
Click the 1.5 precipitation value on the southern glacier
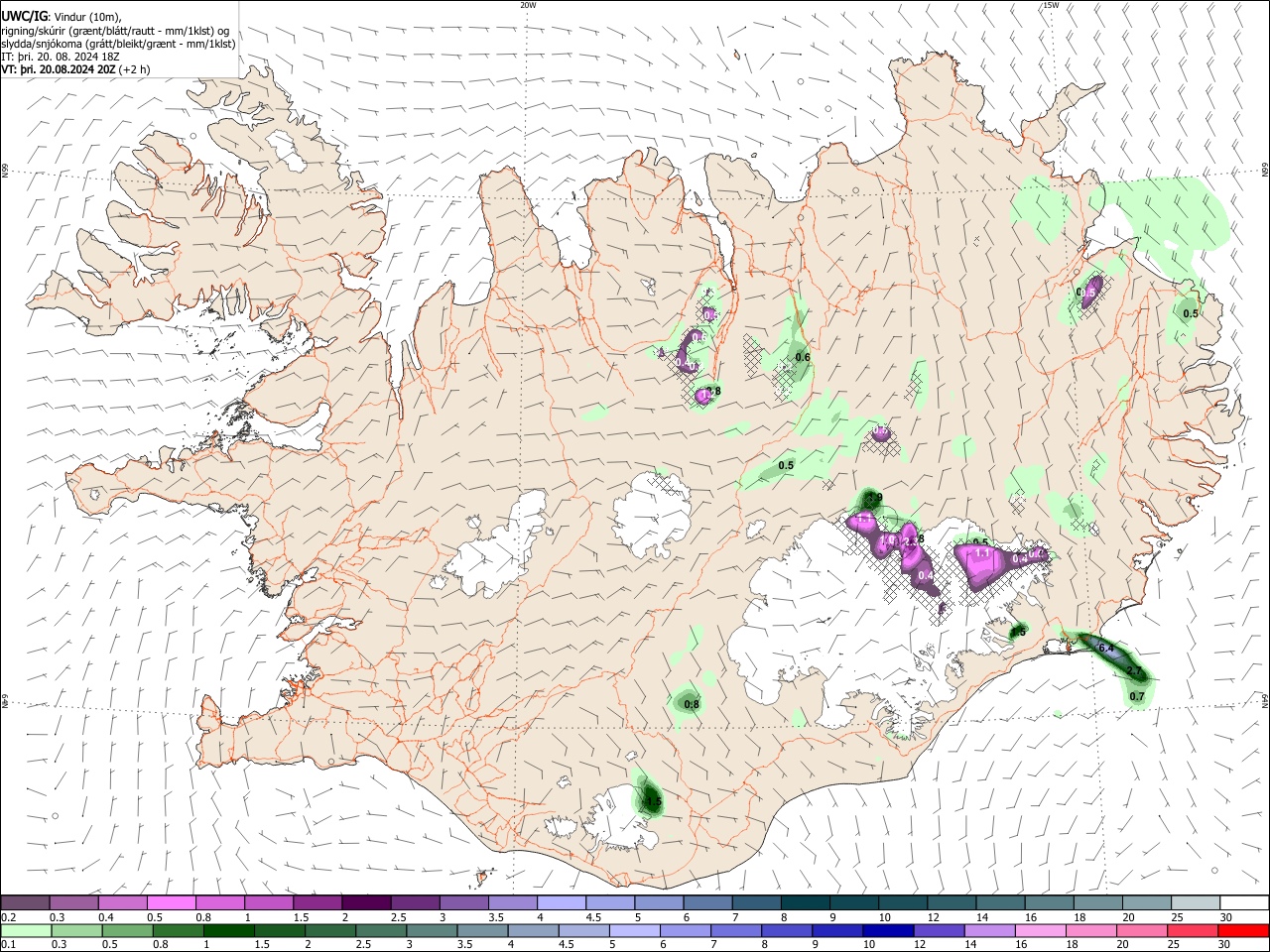coord(653,800)
